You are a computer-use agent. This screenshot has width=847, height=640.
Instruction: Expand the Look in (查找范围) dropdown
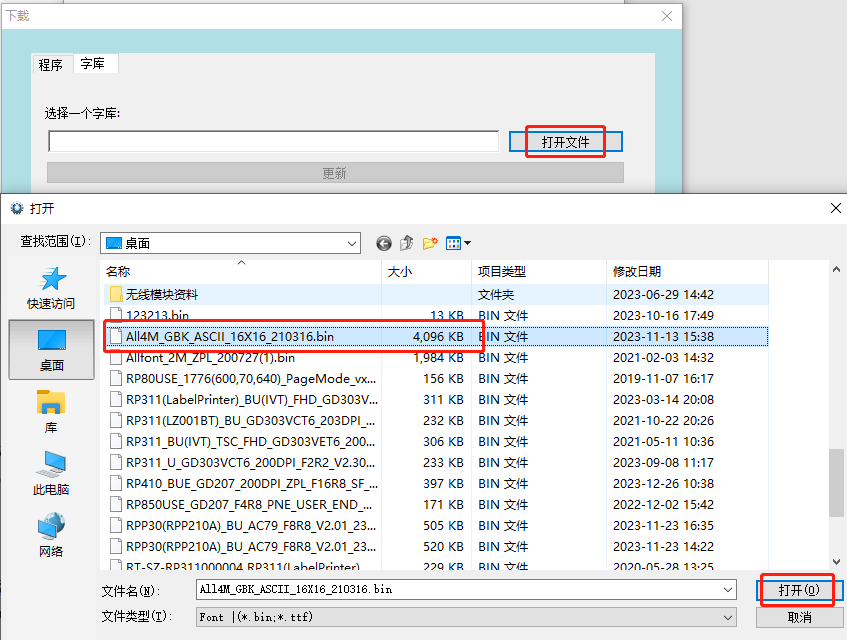tap(352, 243)
